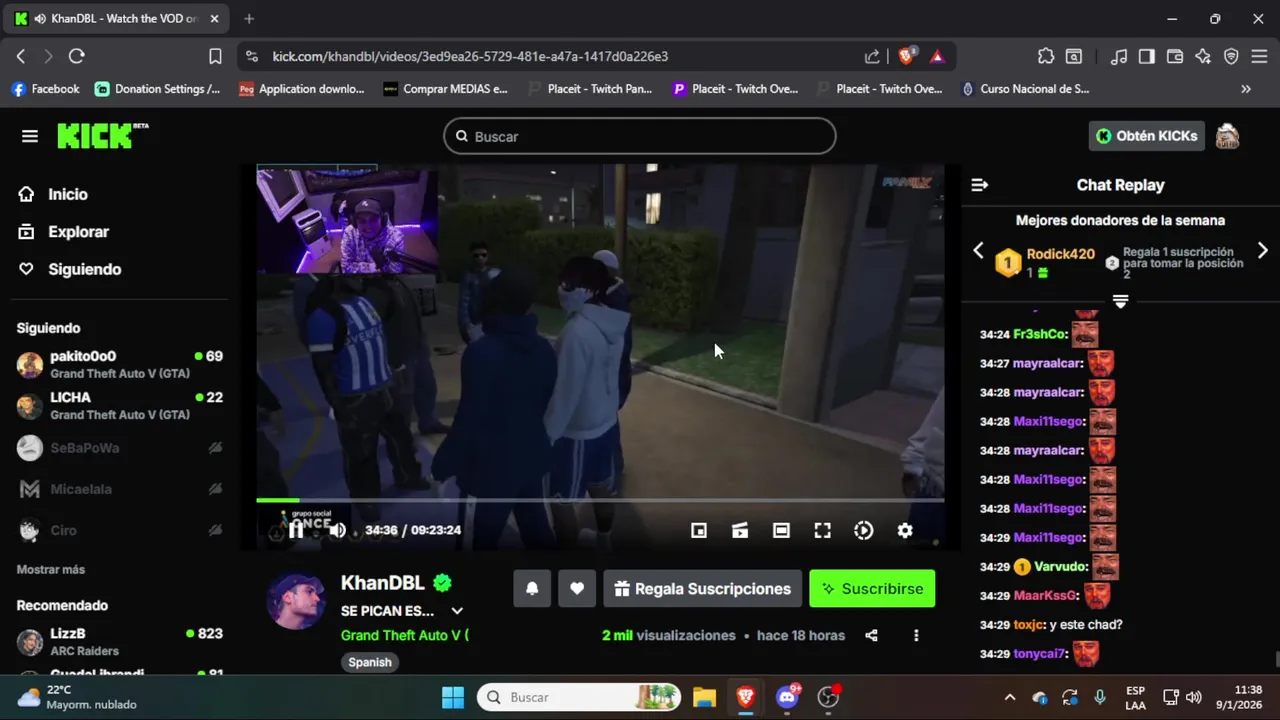Open playback speed control
The width and height of the screenshot is (1280, 720).
pyautogui.click(x=864, y=531)
